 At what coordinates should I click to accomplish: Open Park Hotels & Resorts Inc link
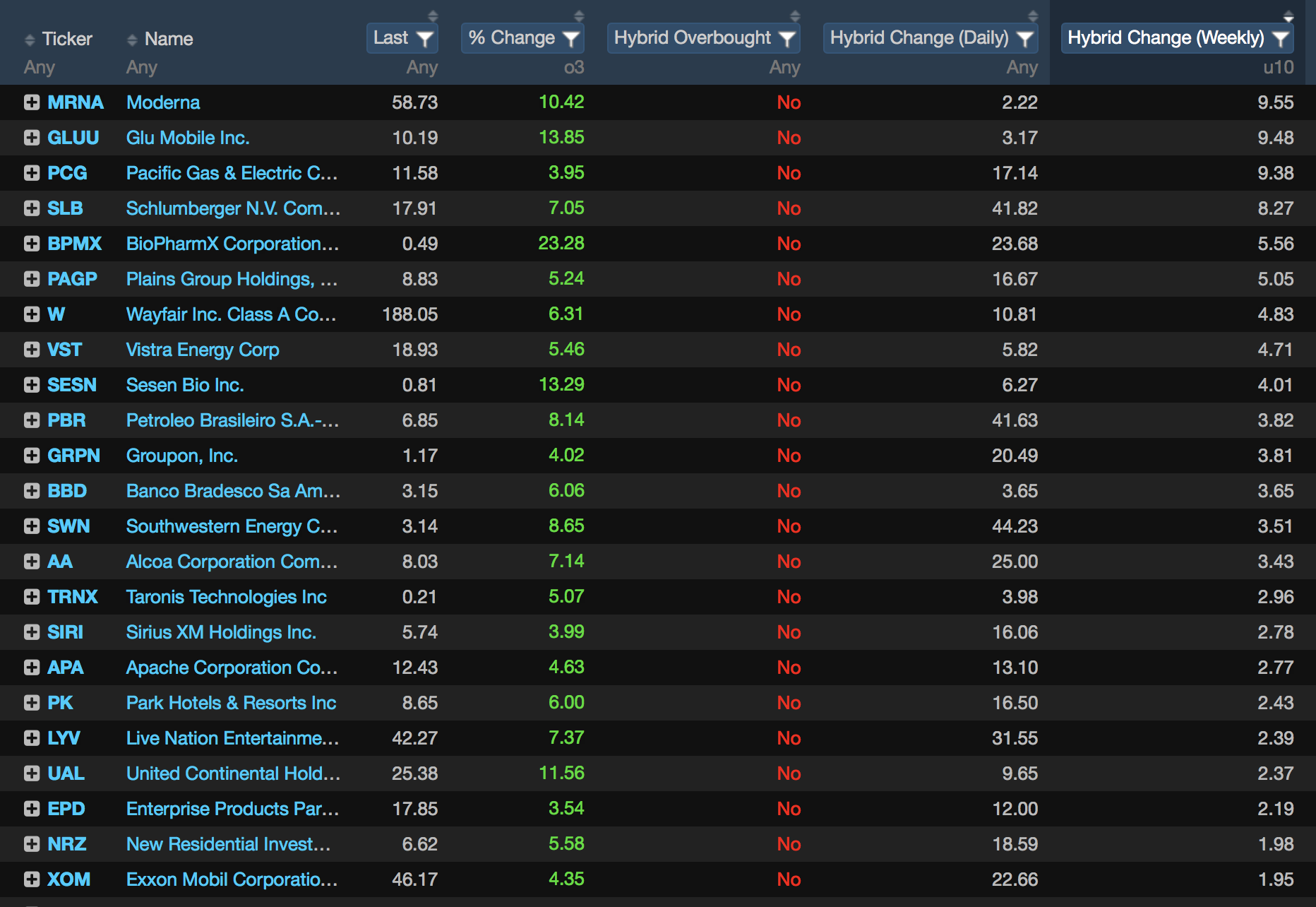point(231,703)
